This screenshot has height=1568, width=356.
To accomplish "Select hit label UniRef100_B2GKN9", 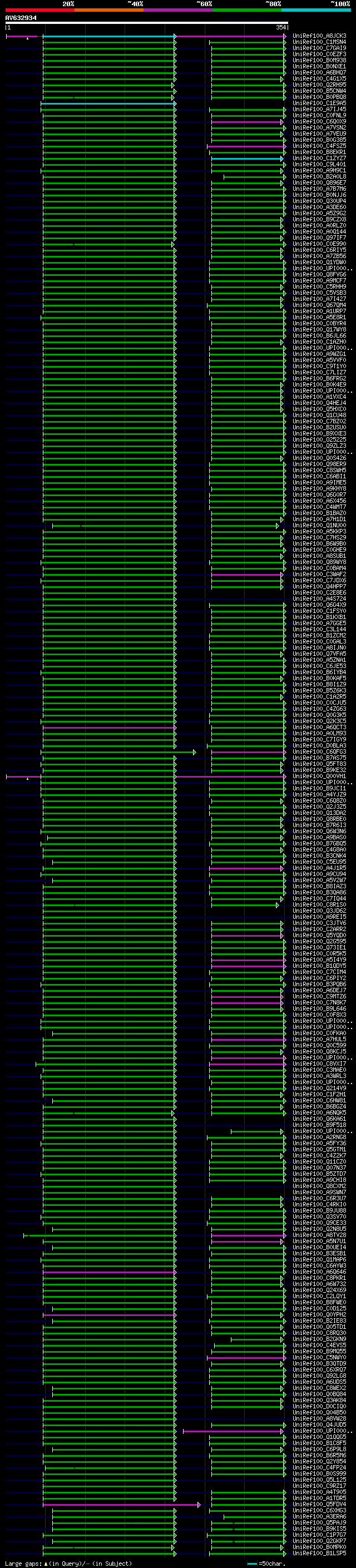I will tap(319, 1339).
